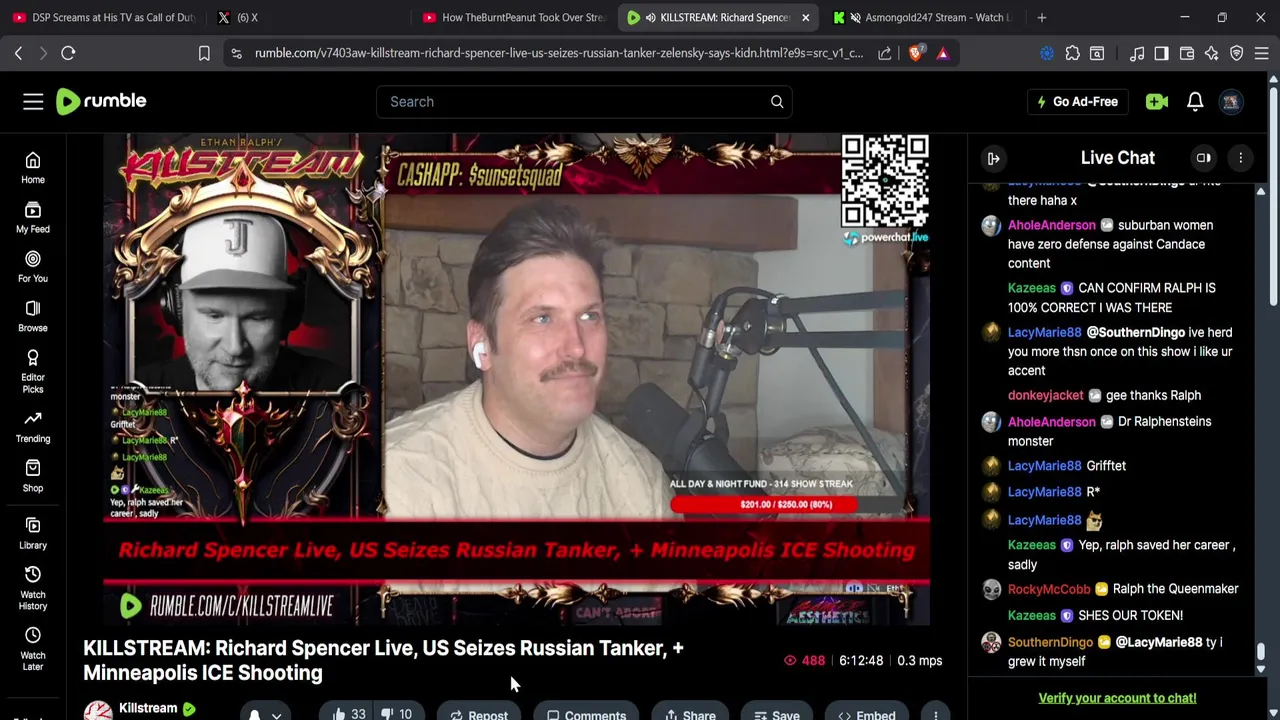This screenshot has height=720, width=1280.
Task: Switch to the Asmongold247 Stream Kick tab
Action: tap(925, 17)
